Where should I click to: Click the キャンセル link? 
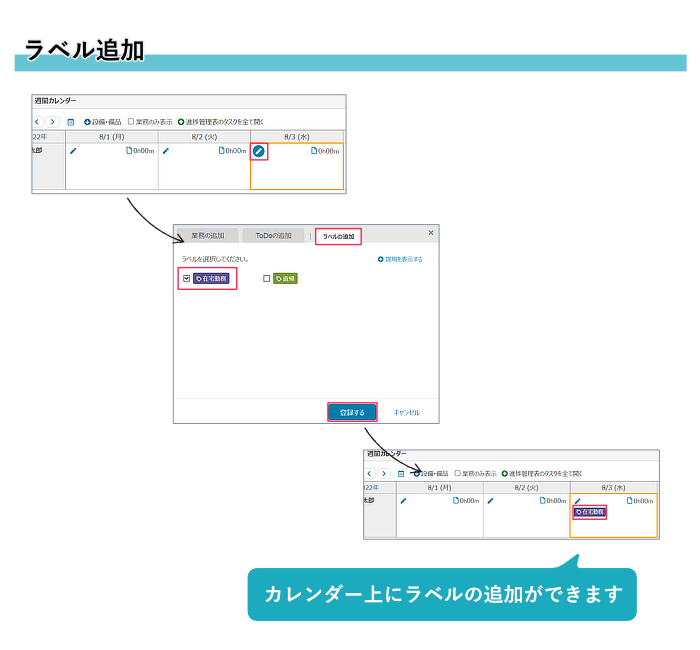pos(406,412)
